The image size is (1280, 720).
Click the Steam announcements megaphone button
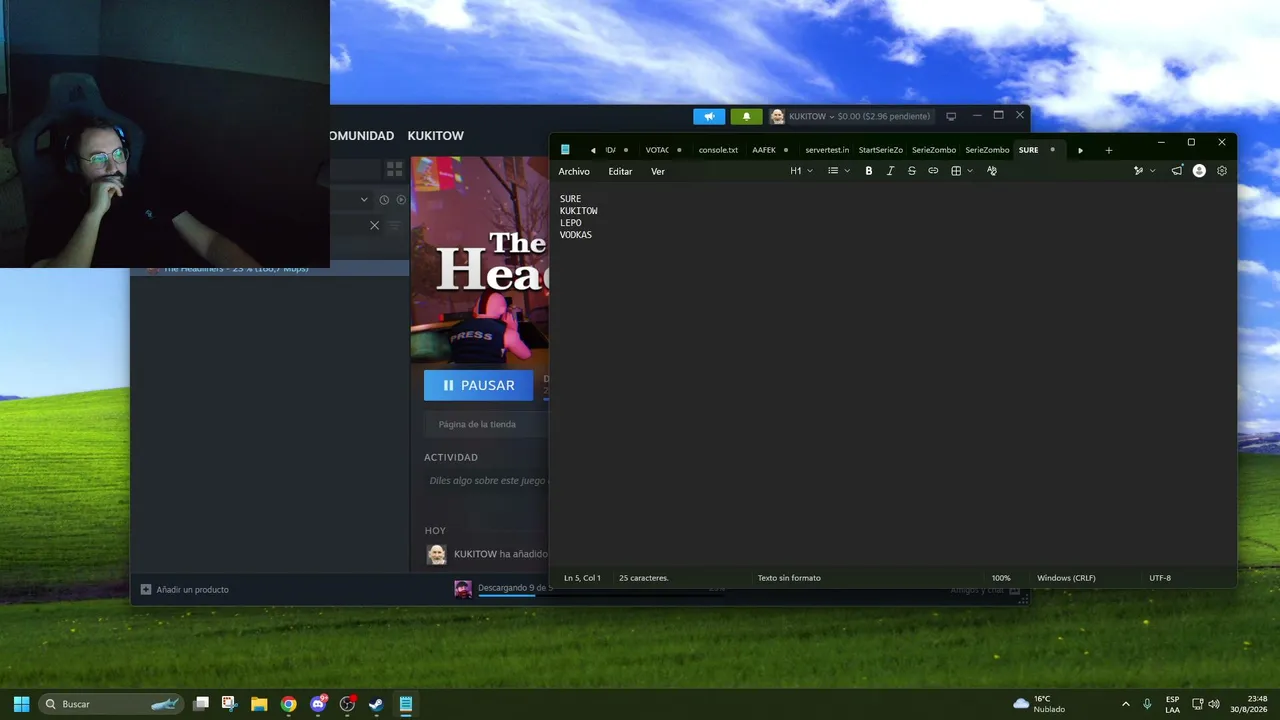[x=709, y=116]
